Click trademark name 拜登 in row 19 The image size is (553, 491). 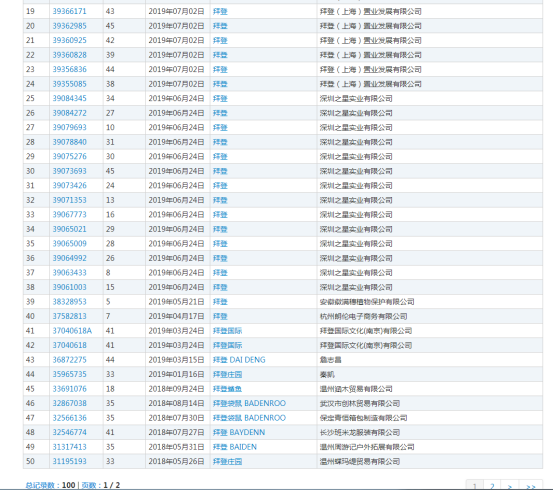click(x=220, y=12)
